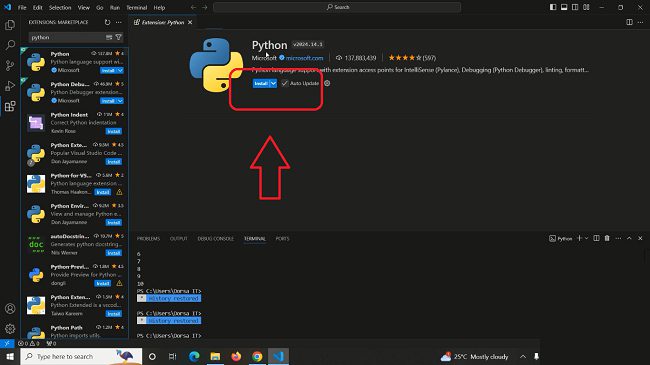Open the Run menu
The height and width of the screenshot is (365, 650).
[x=115, y=7]
